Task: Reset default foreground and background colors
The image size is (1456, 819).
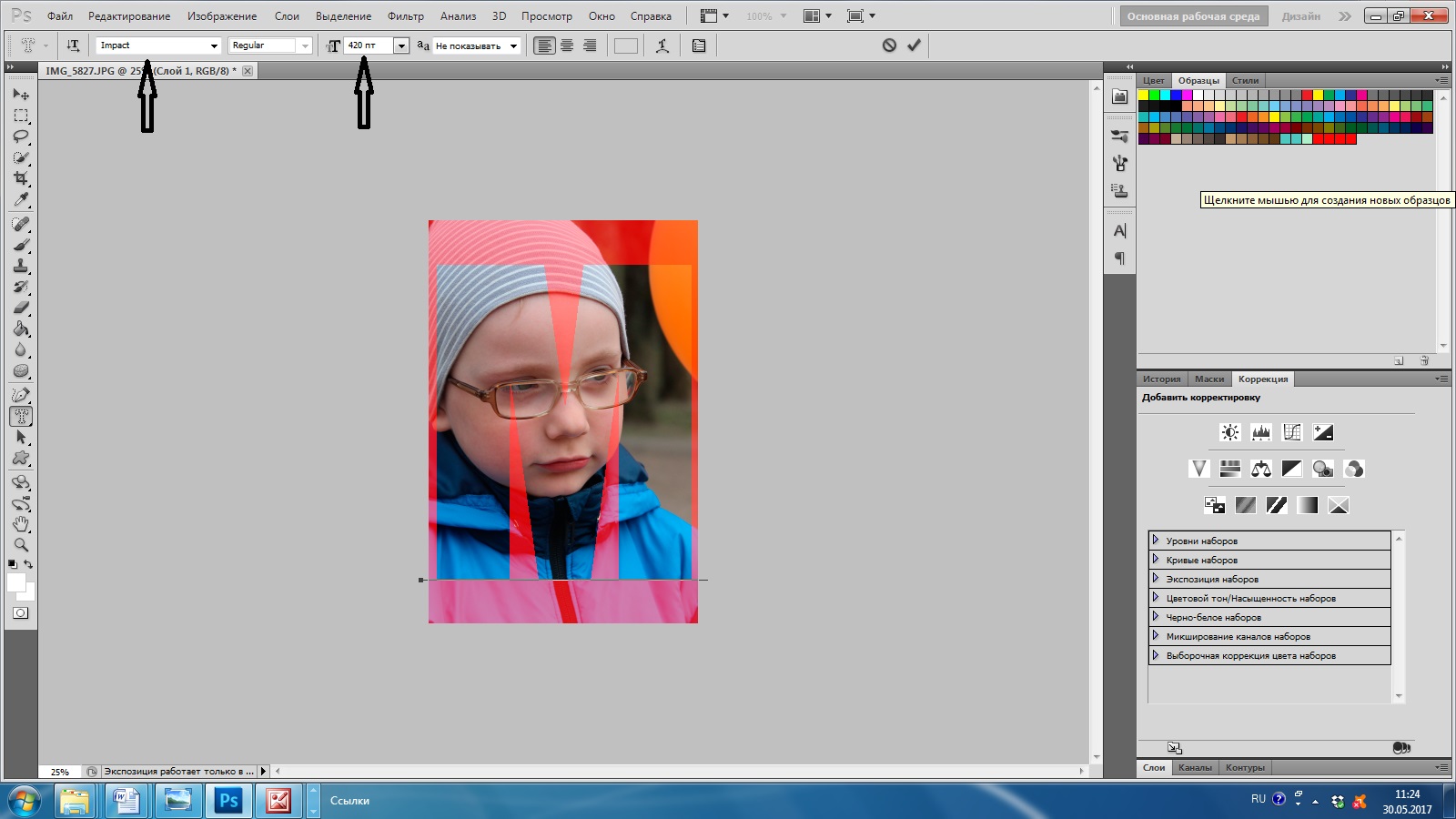Action: [x=12, y=564]
